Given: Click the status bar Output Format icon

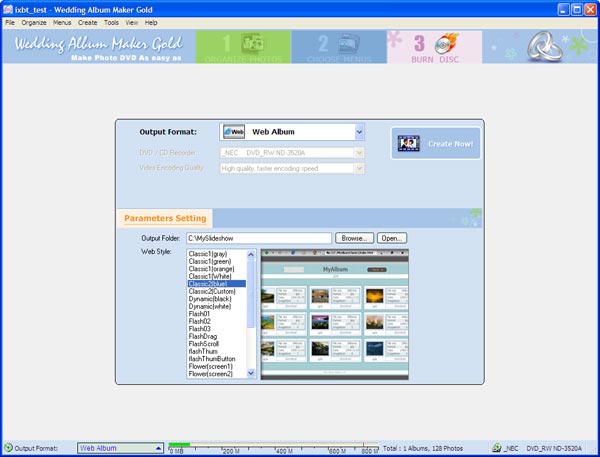Looking at the screenshot, I should click(x=8, y=448).
